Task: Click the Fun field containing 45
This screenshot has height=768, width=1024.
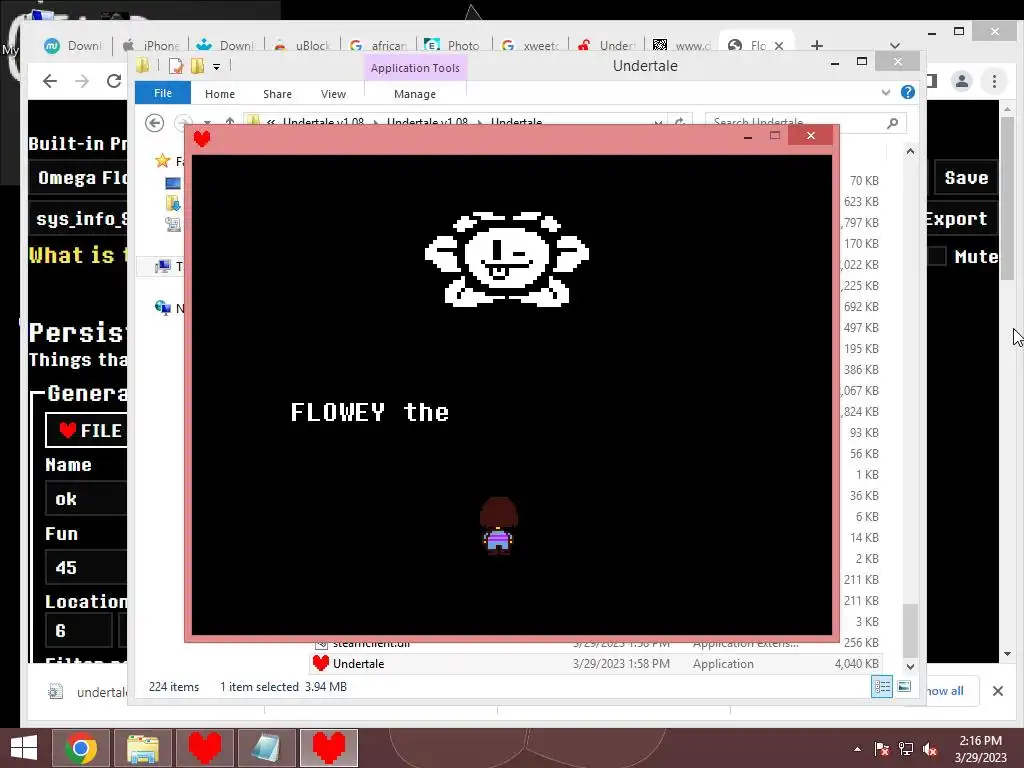Action: click(x=86, y=567)
